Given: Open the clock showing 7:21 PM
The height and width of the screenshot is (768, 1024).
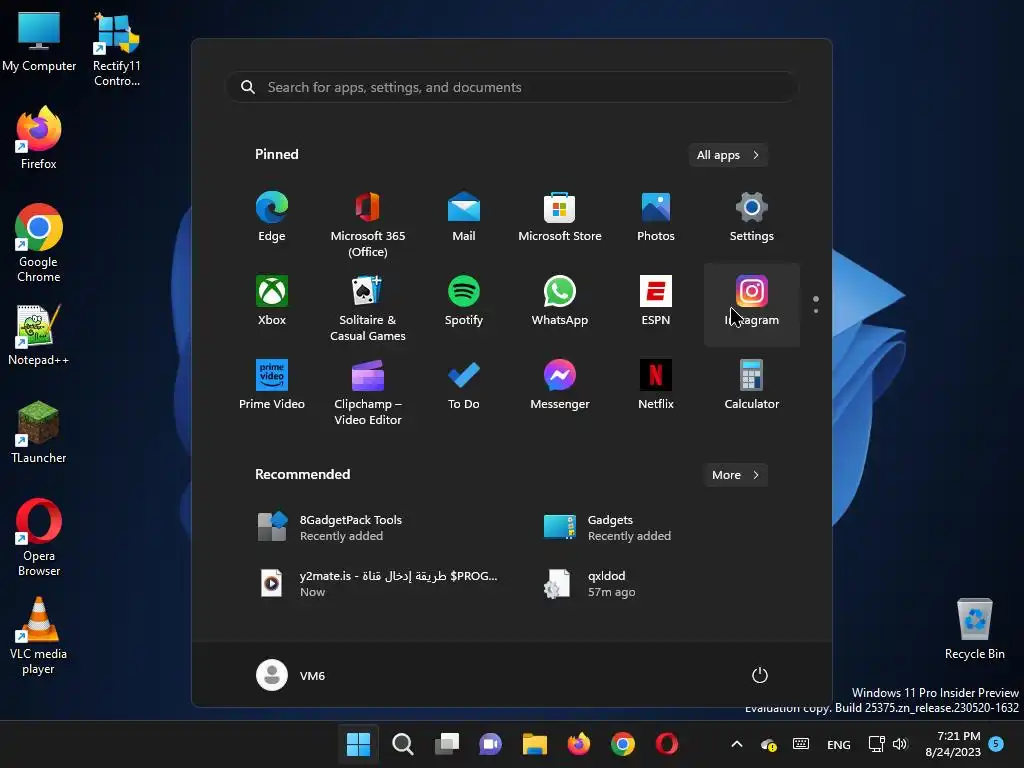Looking at the screenshot, I should tap(953, 744).
